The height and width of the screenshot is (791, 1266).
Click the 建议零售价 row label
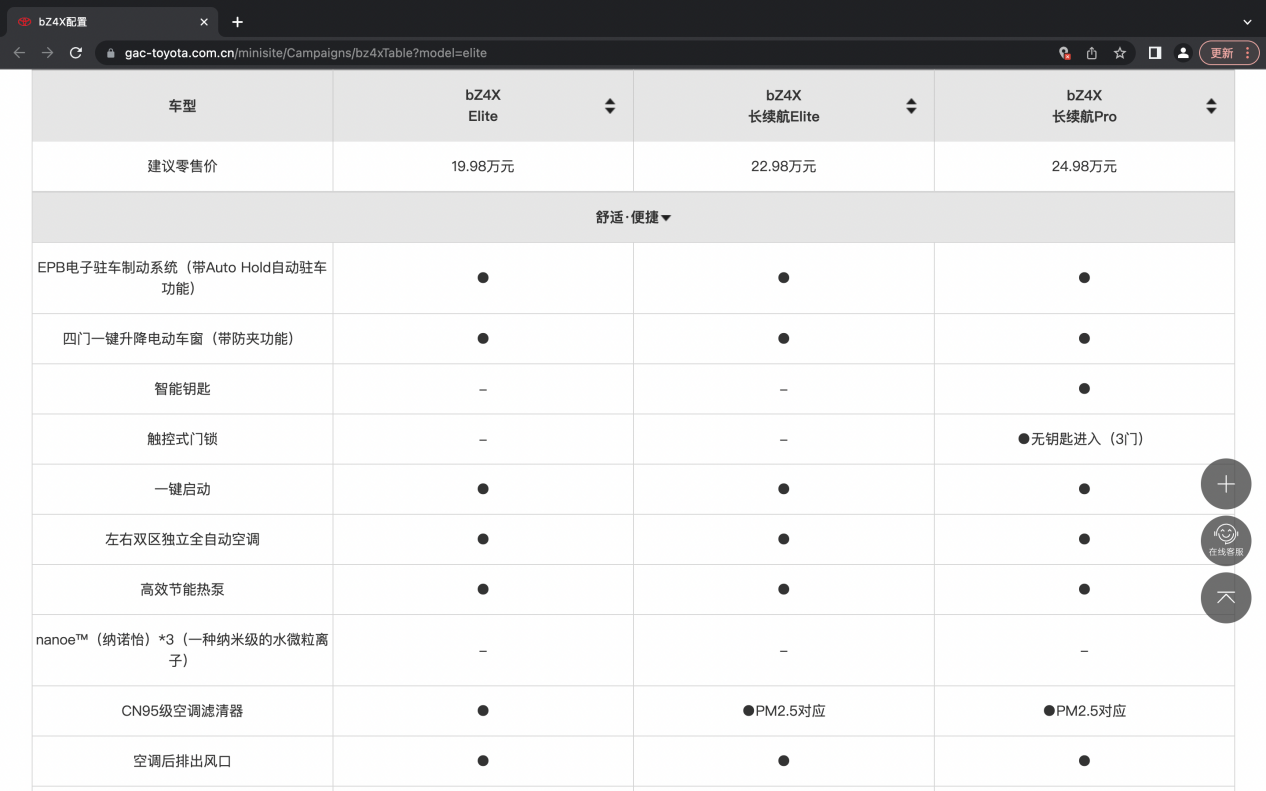182,167
